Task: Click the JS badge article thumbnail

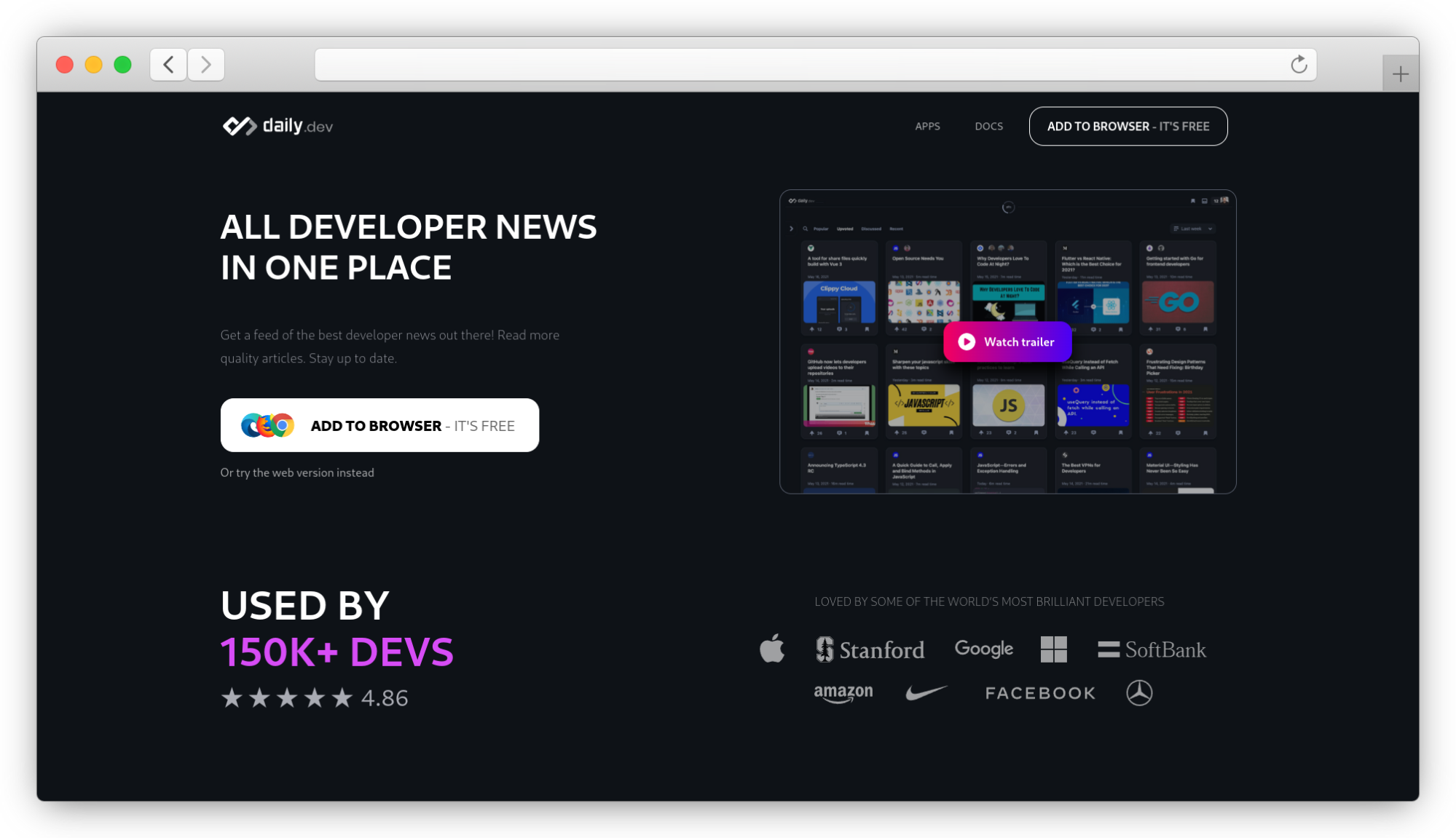Action: pyautogui.click(x=1008, y=406)
